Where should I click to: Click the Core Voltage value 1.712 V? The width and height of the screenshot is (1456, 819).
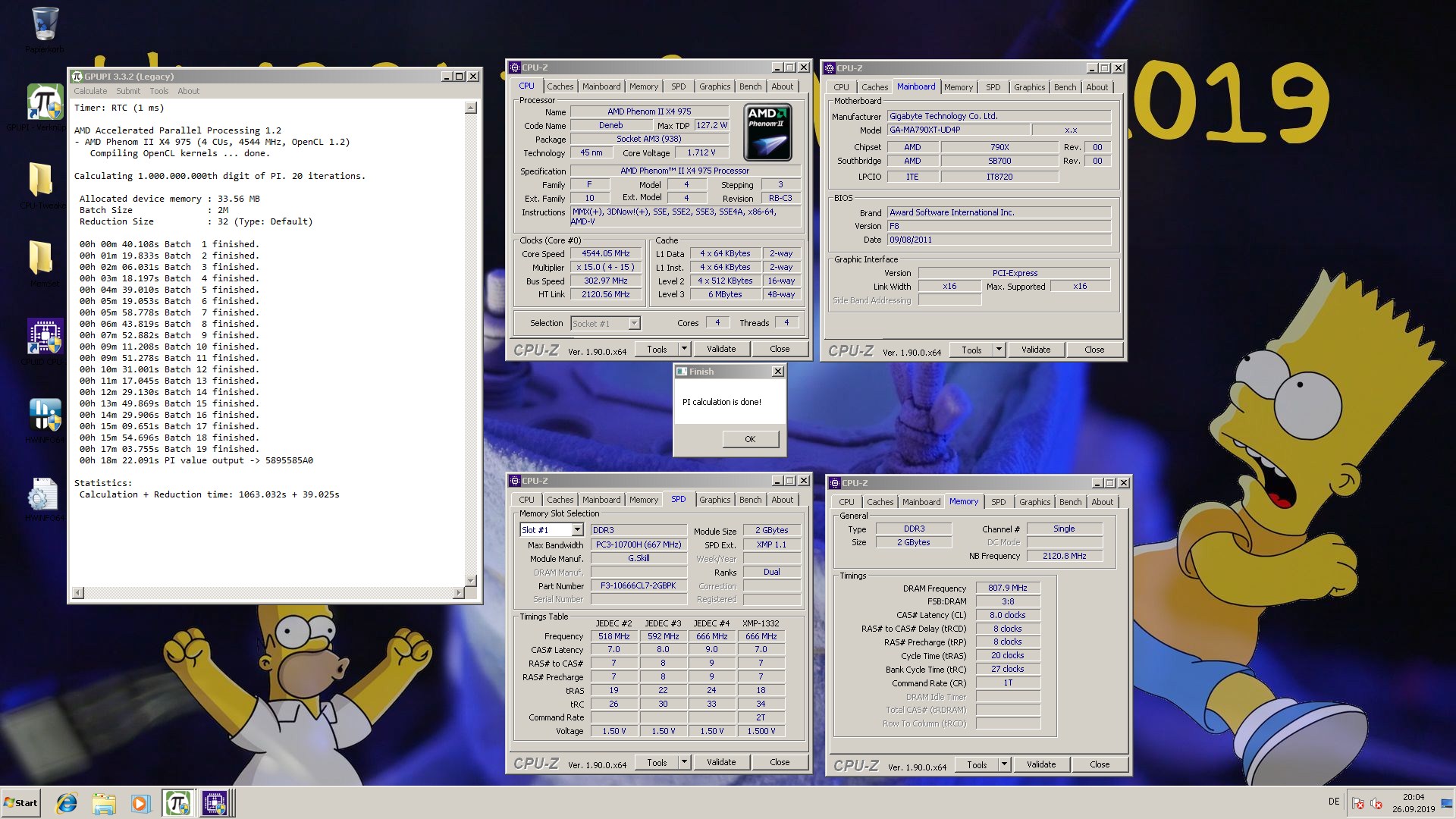701,152
